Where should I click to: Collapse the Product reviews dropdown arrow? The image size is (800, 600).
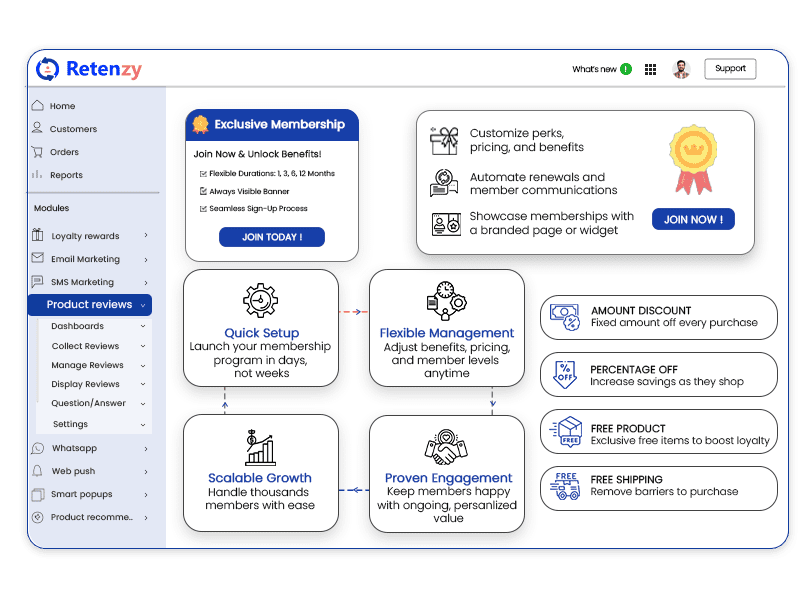(x=144, y=305)
